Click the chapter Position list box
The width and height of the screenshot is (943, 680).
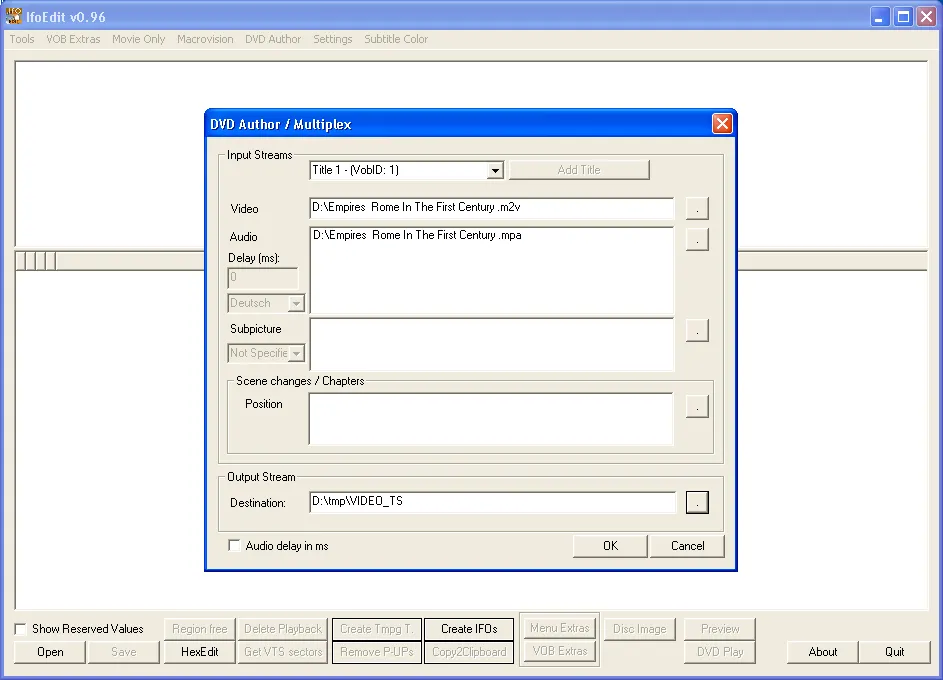click(x=491, y=419)
